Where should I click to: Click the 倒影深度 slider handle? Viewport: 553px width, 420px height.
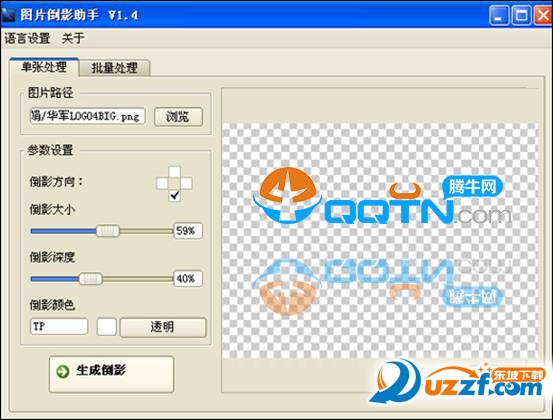91,279
